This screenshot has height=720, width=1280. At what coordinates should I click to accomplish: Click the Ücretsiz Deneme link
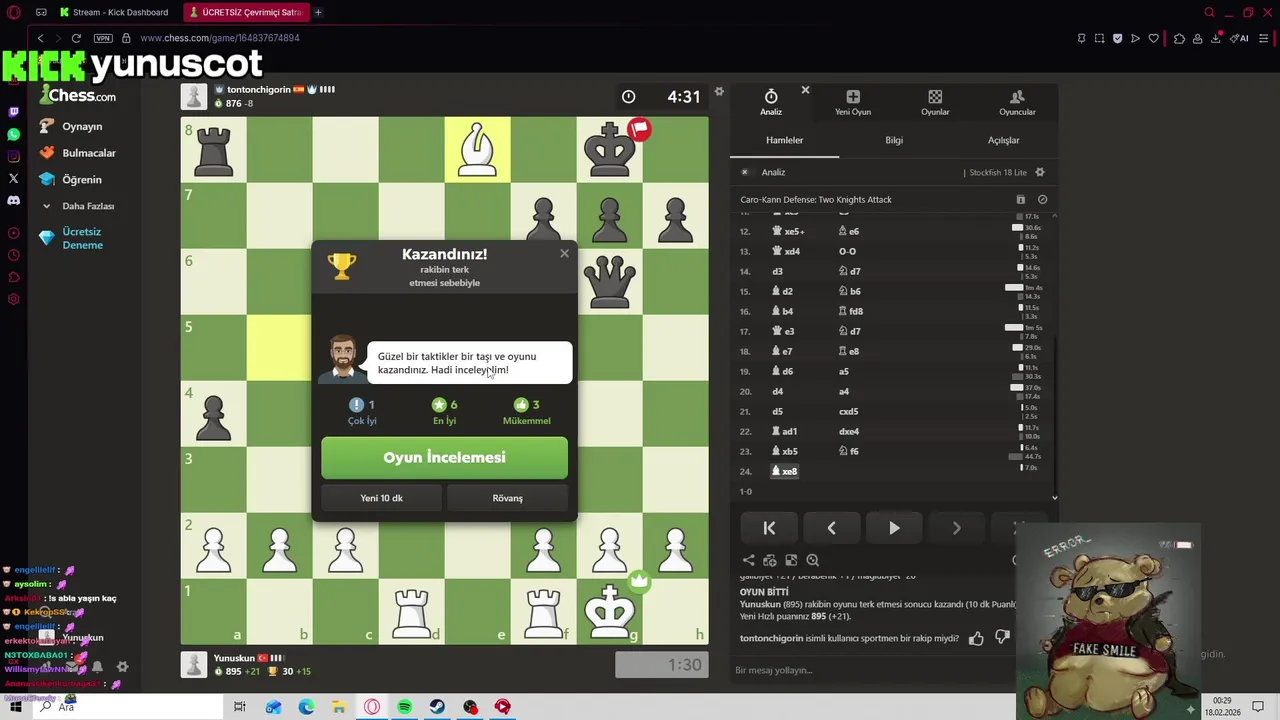coord(72,238)
